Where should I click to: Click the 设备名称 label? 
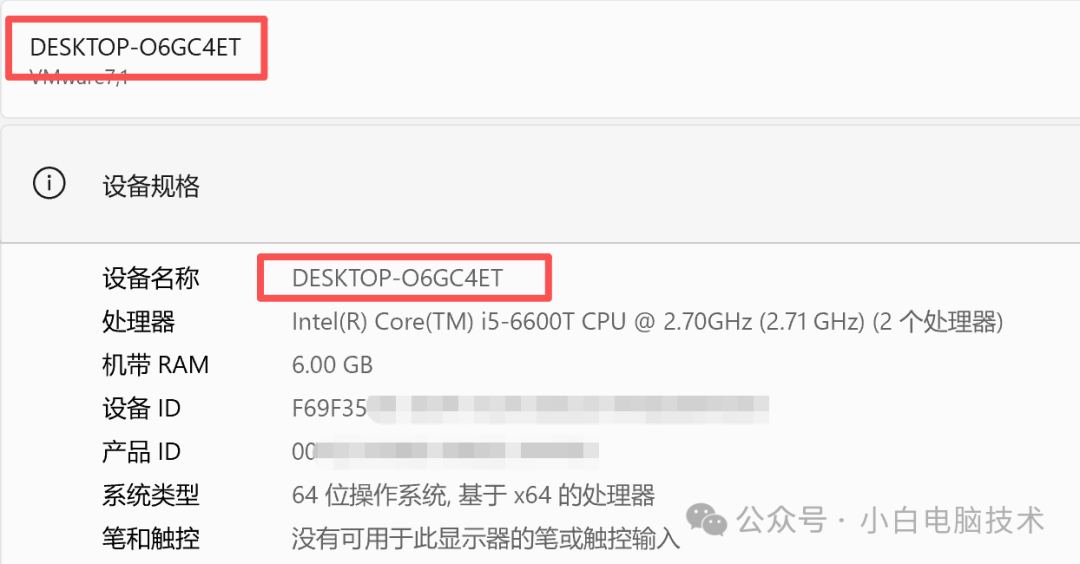[x=151, y=278]
